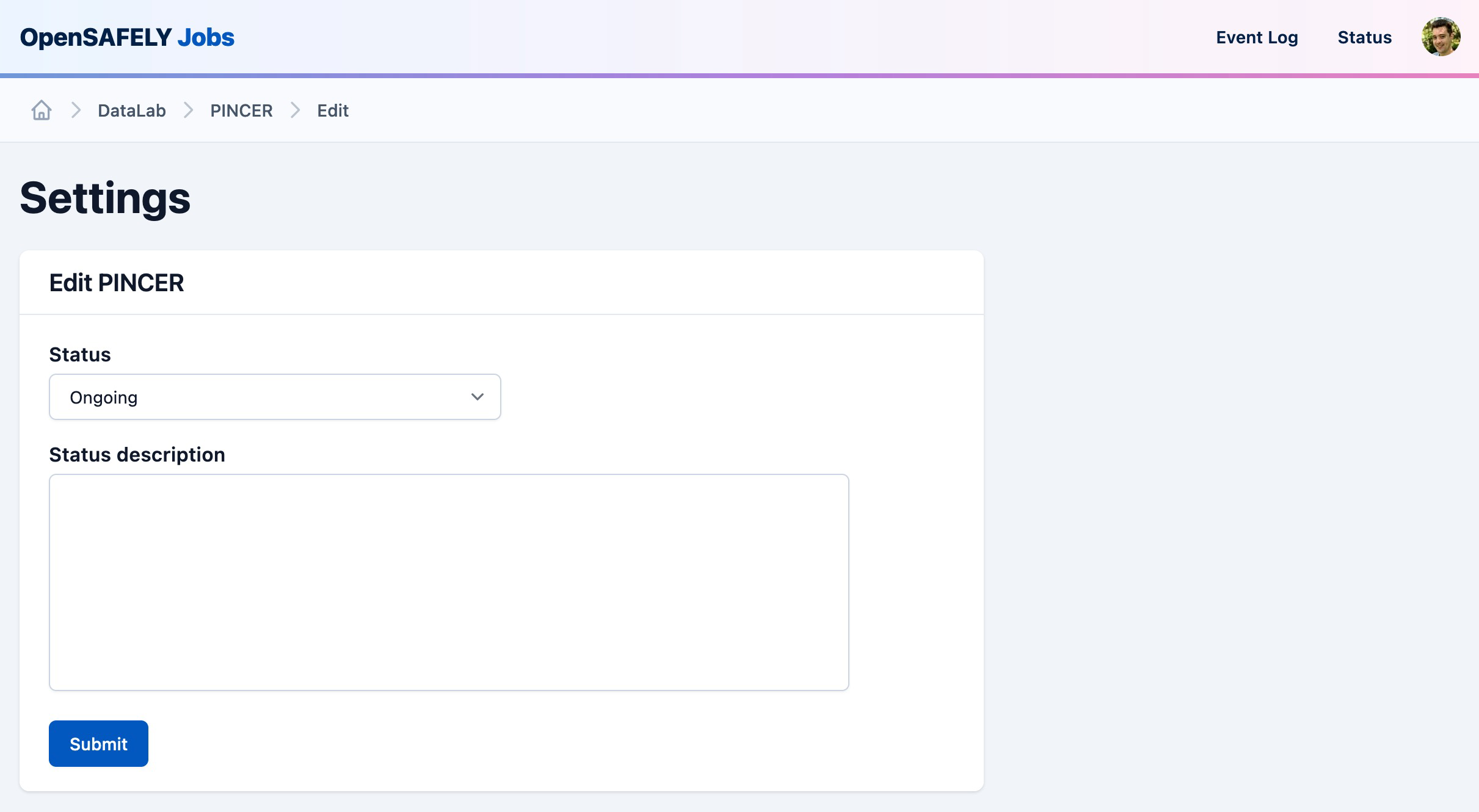Image resolution: width=1479 pixels, height=812 pixels.
Task: Navigate to the Event Log page
Action: point(1257,37)
